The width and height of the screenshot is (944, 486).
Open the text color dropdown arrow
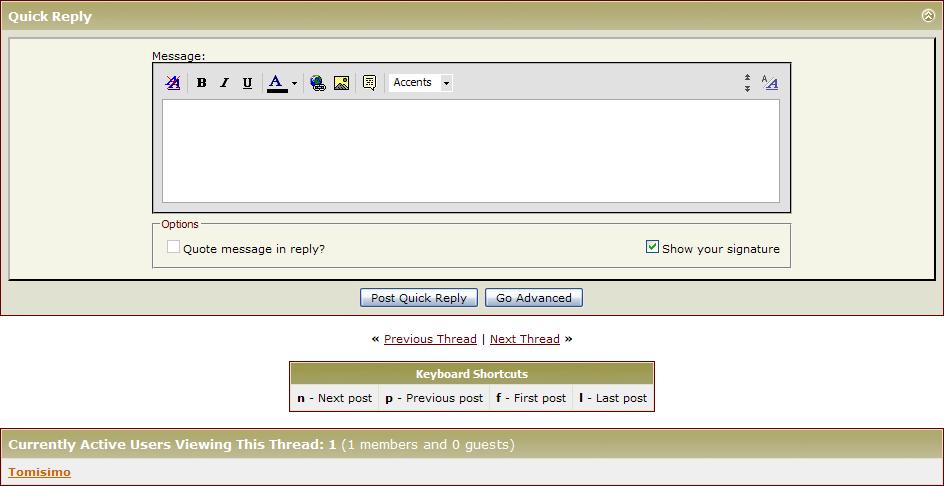(x=294, y=84)
